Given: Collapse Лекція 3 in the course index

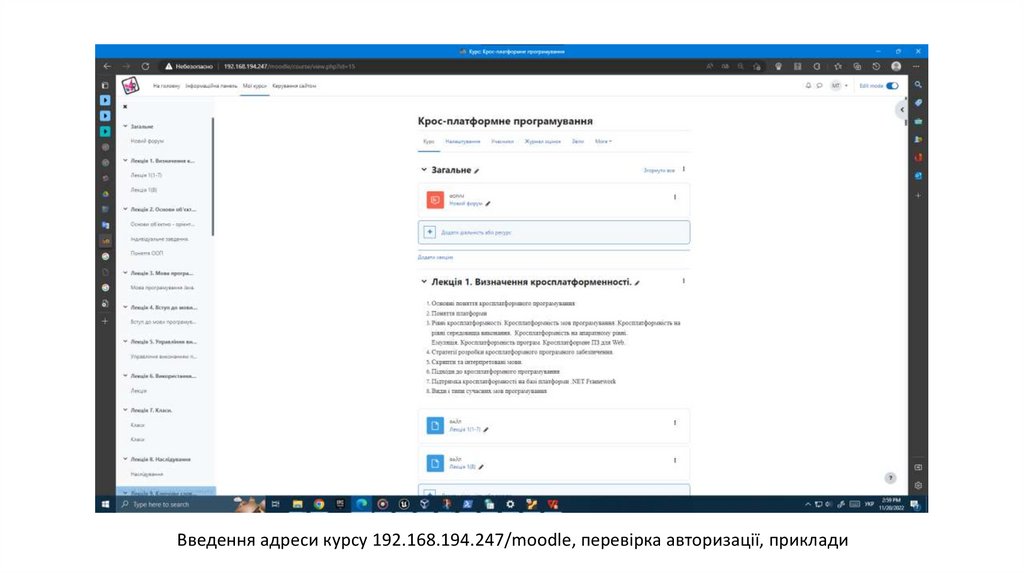Looking at the screenshot, I should coord(125,273).
